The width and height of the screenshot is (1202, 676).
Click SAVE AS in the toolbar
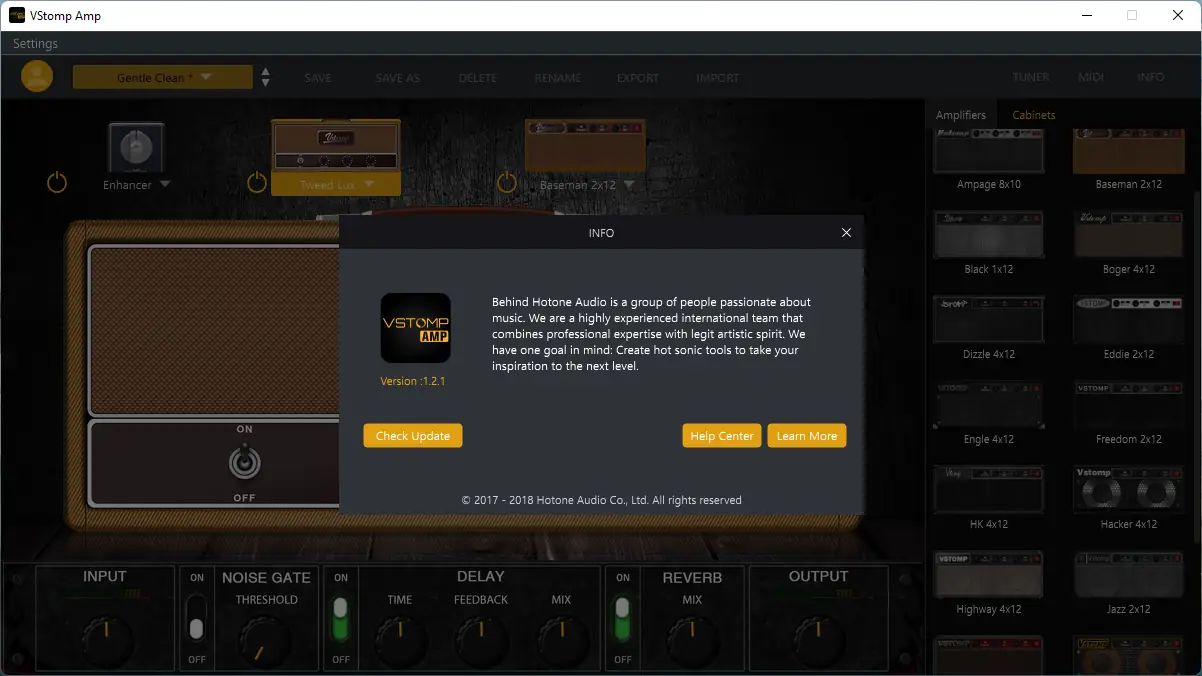pos(398,78)
